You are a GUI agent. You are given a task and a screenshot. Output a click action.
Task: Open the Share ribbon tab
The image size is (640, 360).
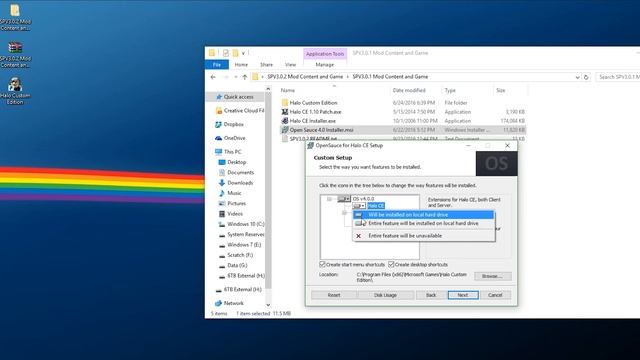tap(266, 65)
